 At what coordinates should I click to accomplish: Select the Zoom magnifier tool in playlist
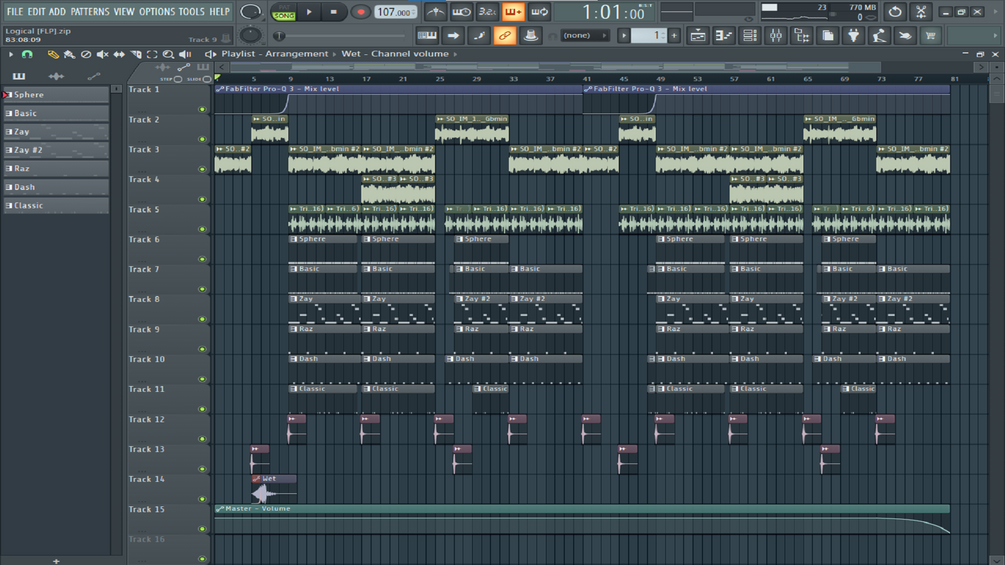(168, 54)
